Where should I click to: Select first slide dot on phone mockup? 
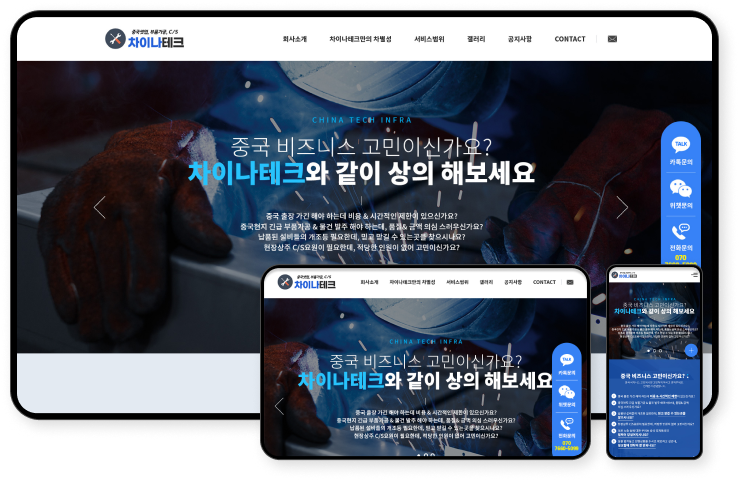[x=649, y=351]
